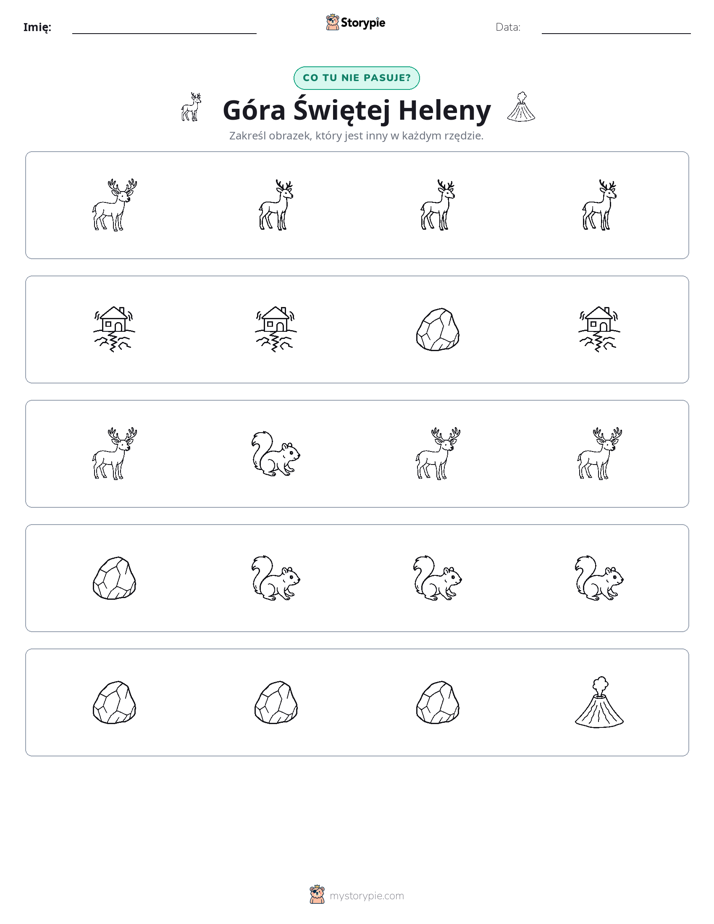Viewport: 714px width, 924px height.
Task: Pick the boulder in the fourth row
Action: click(x=114, y=578)
